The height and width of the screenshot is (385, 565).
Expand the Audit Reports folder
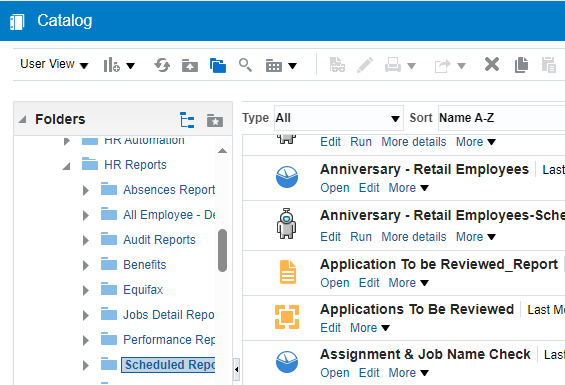pos(86,240)
